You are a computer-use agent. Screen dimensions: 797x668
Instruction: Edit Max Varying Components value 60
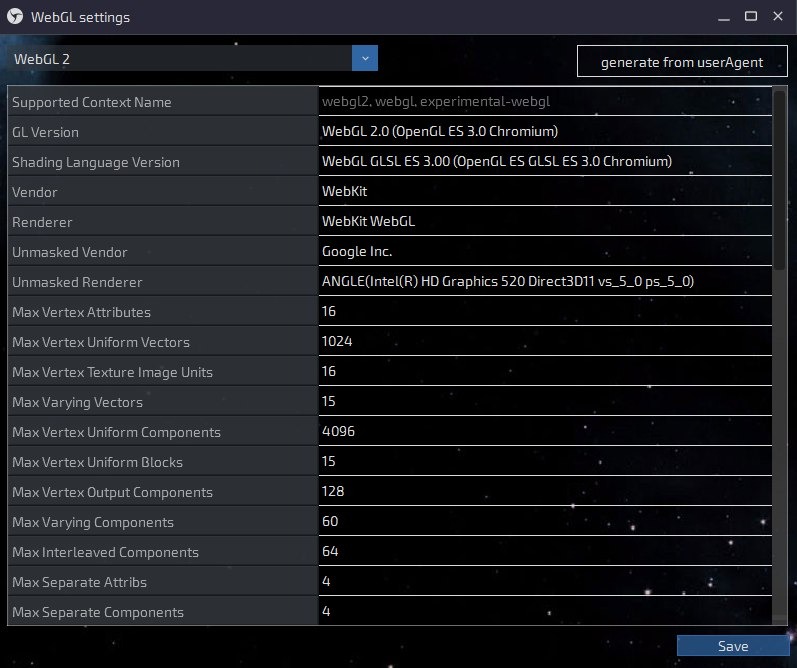pos(545,521)
